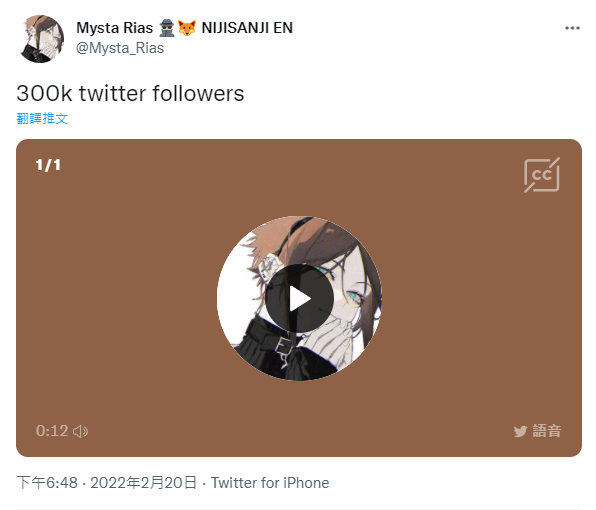Click the 2022年2月20日 date
This screenshot has height=510, width=596.
143,483
